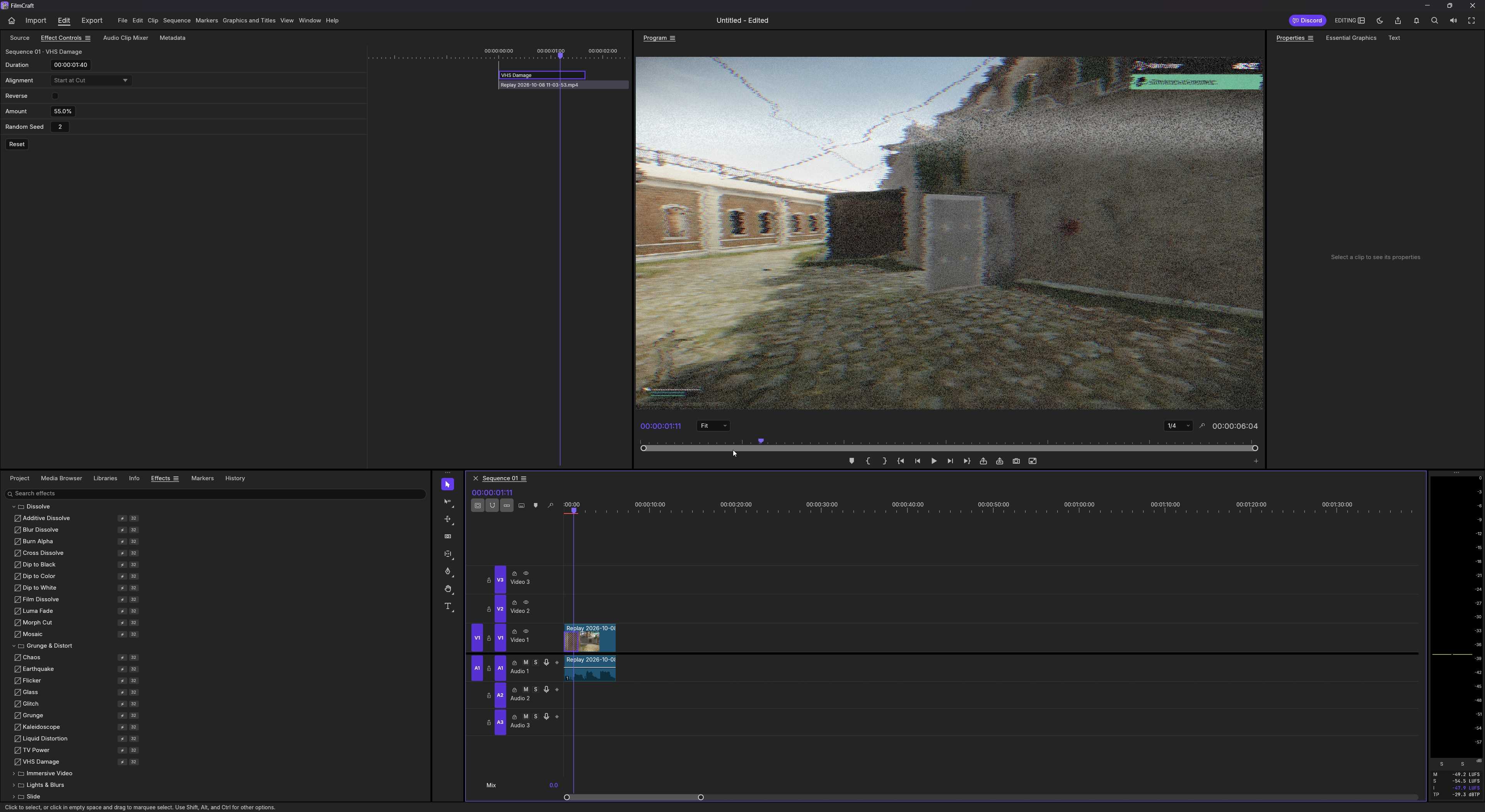The height and width of the screenshot is (812, 1485).
Task: Click the Discord button
Action: [1307, 21]
